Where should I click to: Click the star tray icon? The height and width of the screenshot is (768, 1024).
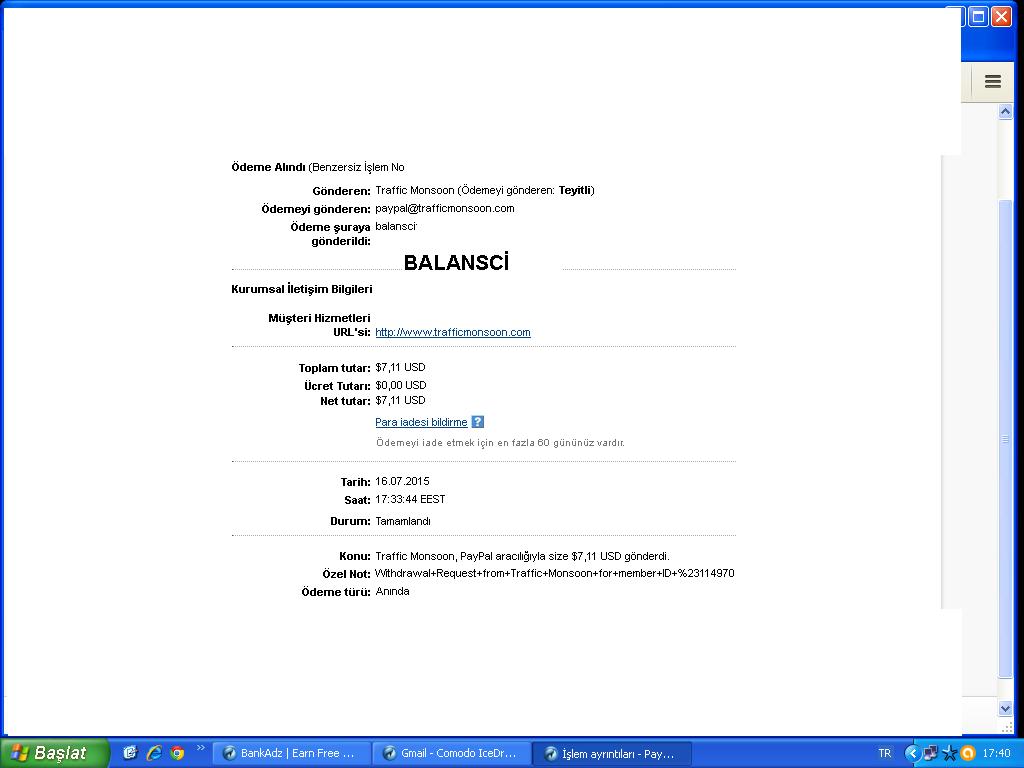pyautogui.click(x=950, y=753)
